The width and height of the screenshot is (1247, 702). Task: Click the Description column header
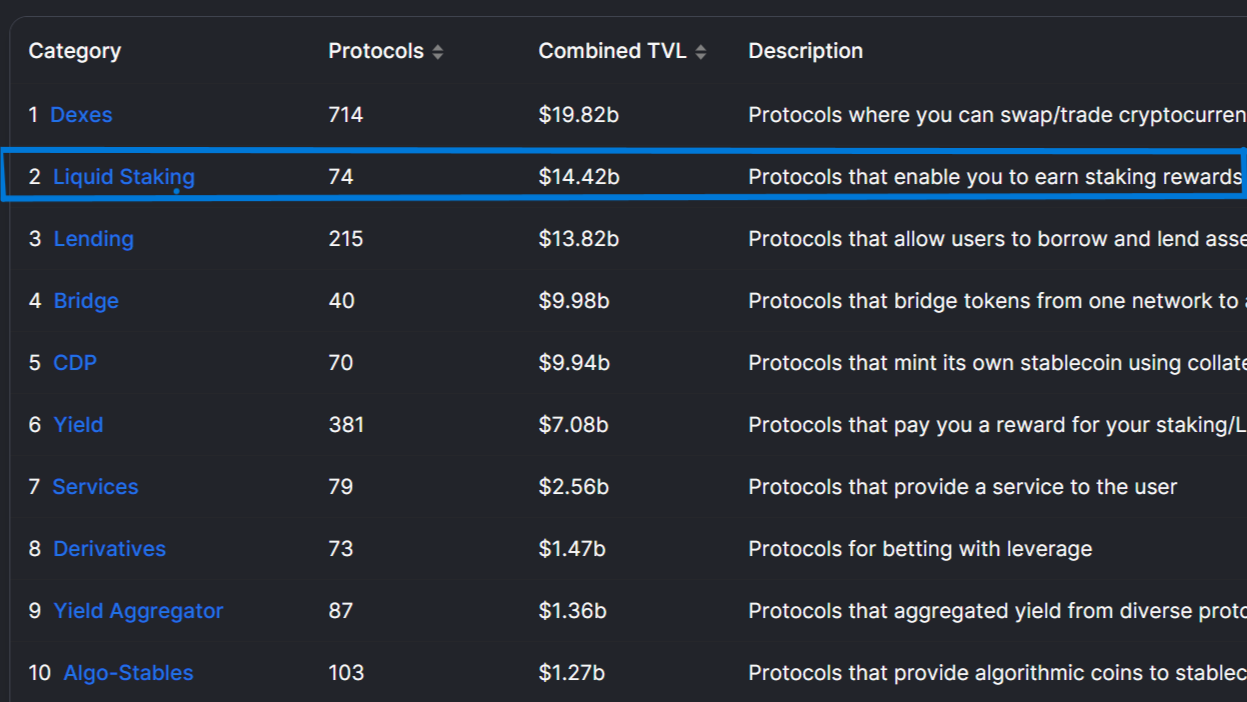coord(806,51)
